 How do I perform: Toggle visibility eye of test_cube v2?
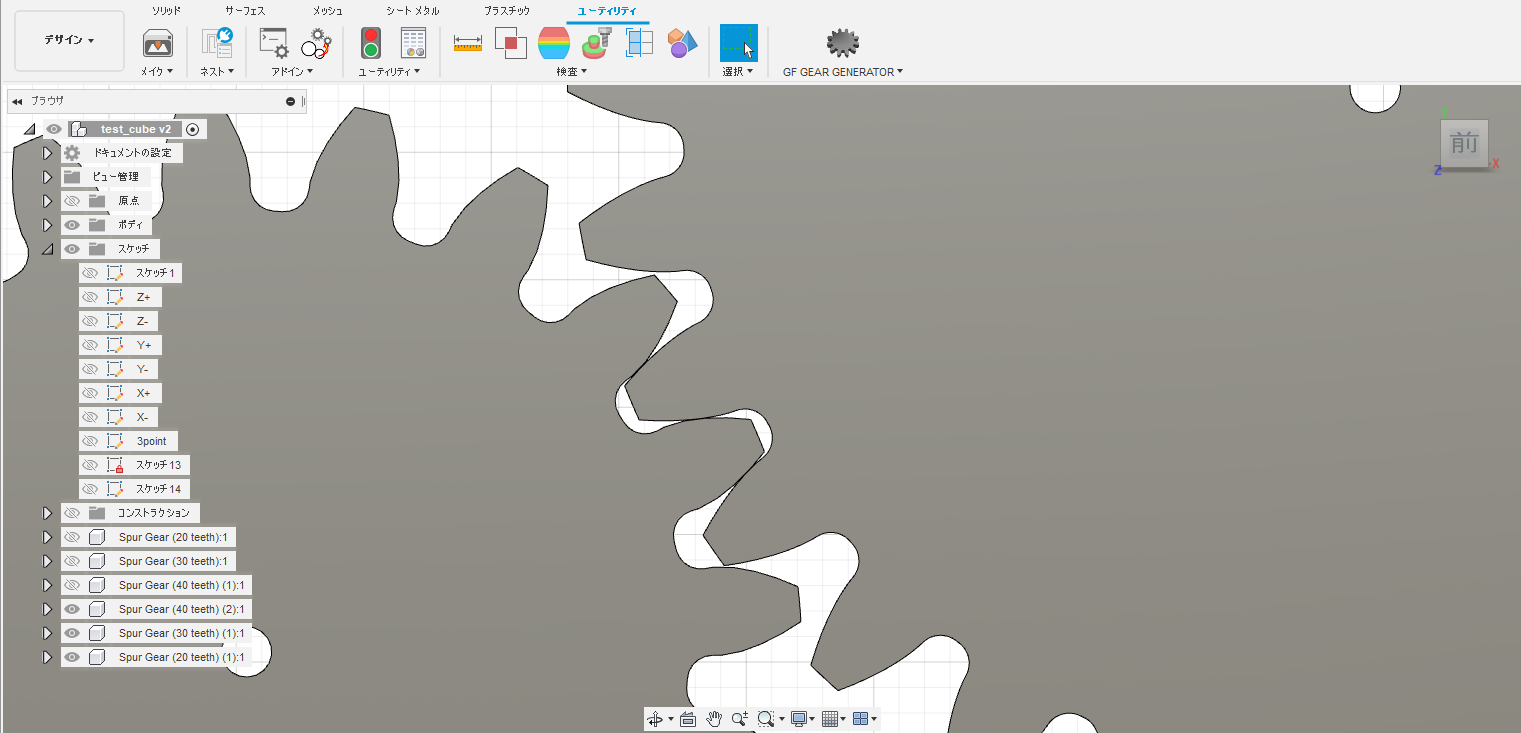click(54, 129)
